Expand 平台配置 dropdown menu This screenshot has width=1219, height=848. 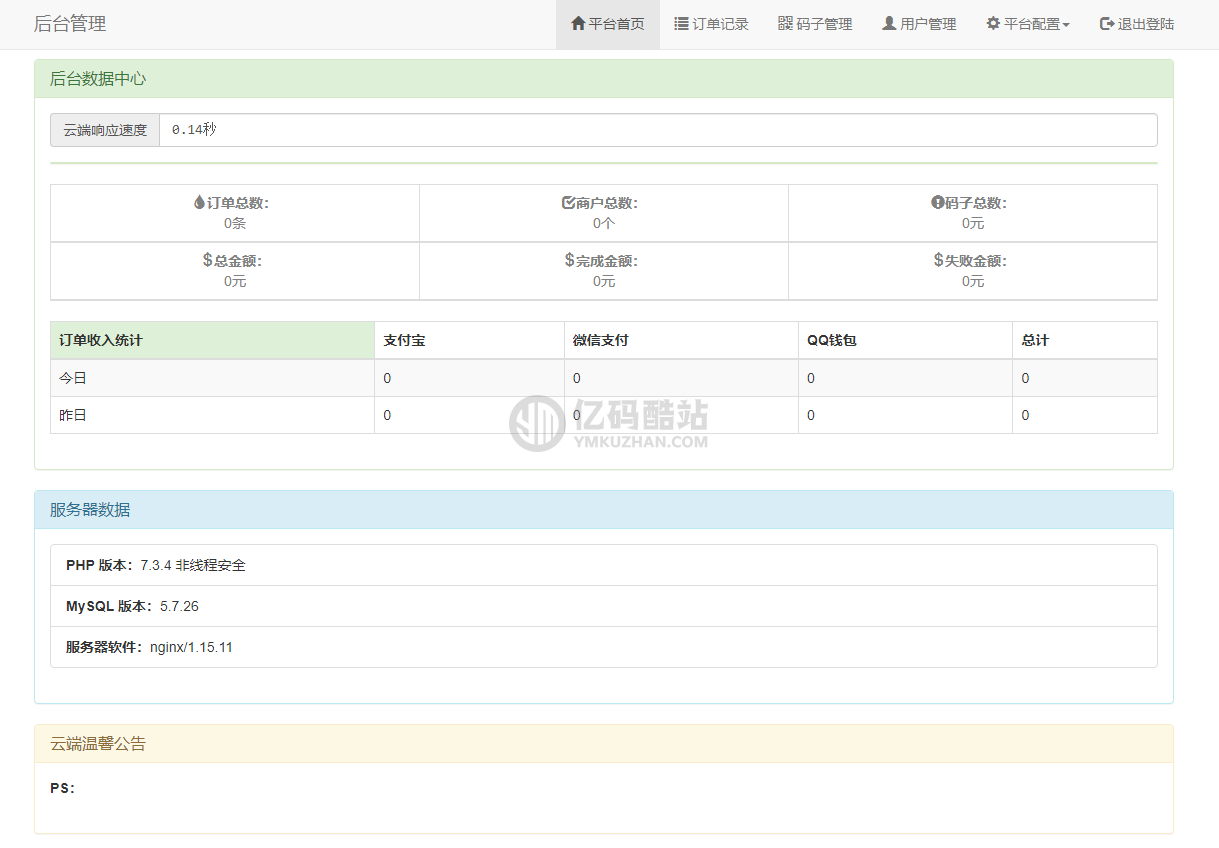pos(1028,24)
